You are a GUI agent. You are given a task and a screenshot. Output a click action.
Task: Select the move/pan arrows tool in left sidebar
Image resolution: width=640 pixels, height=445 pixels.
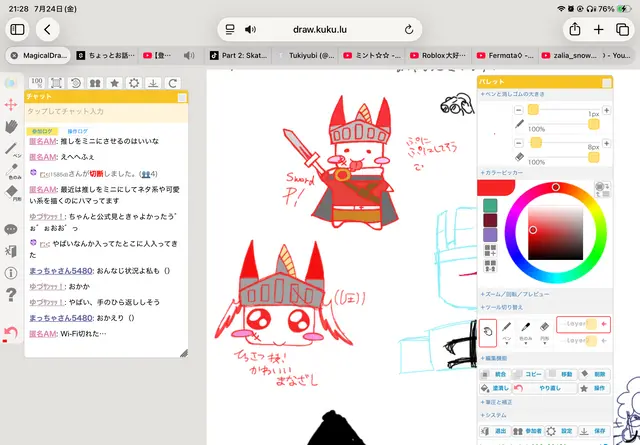click(x=11, y=105)
